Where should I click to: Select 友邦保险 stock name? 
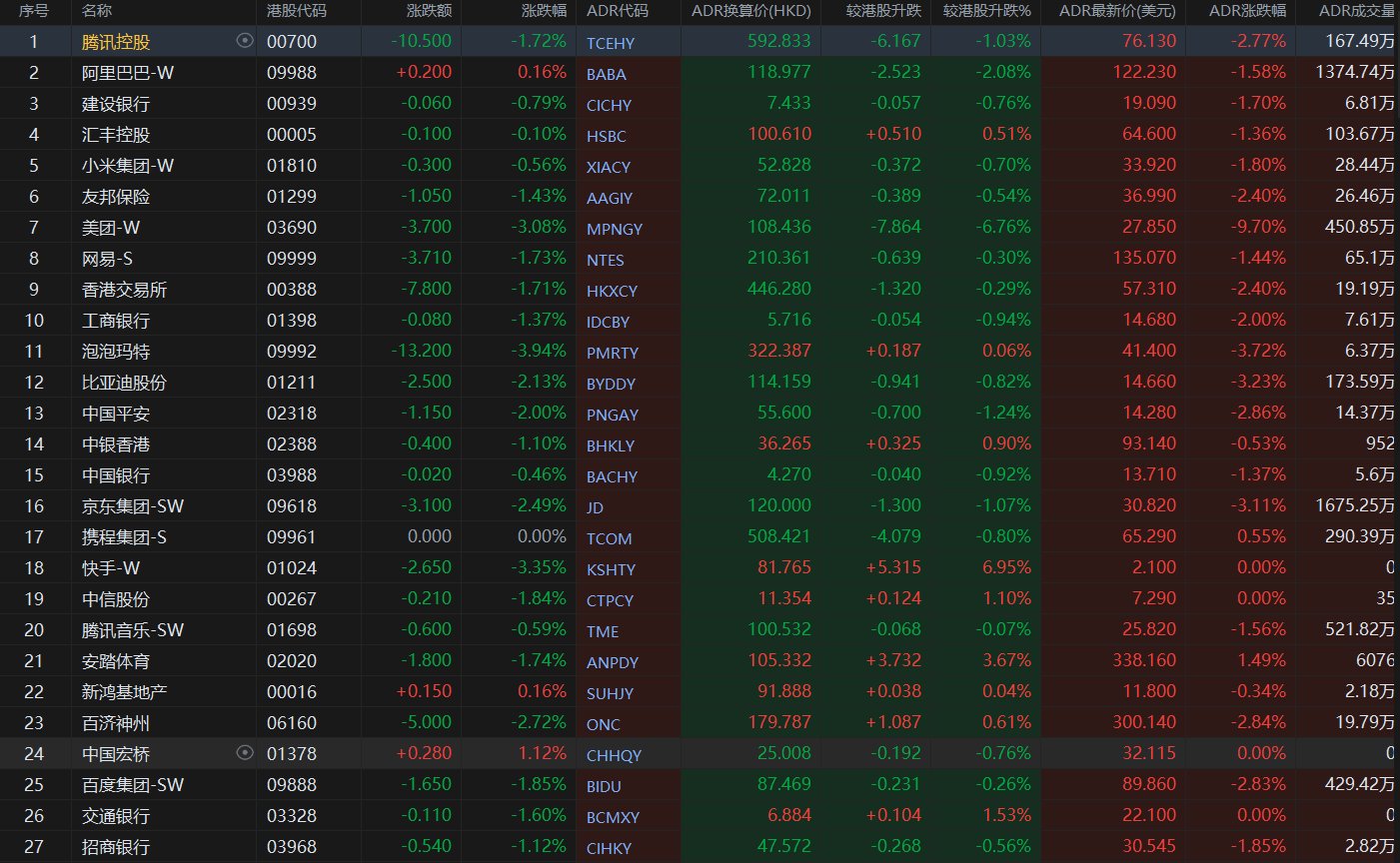(x=116, y=197)
